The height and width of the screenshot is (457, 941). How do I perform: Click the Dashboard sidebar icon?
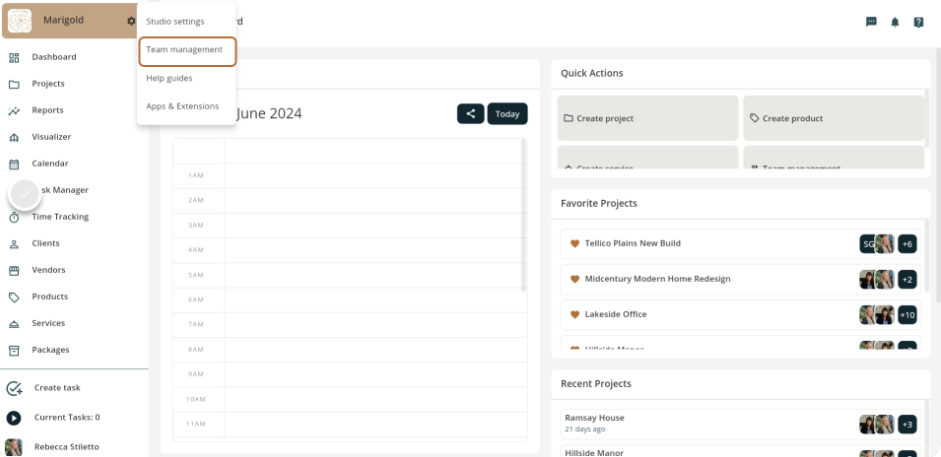14,58
